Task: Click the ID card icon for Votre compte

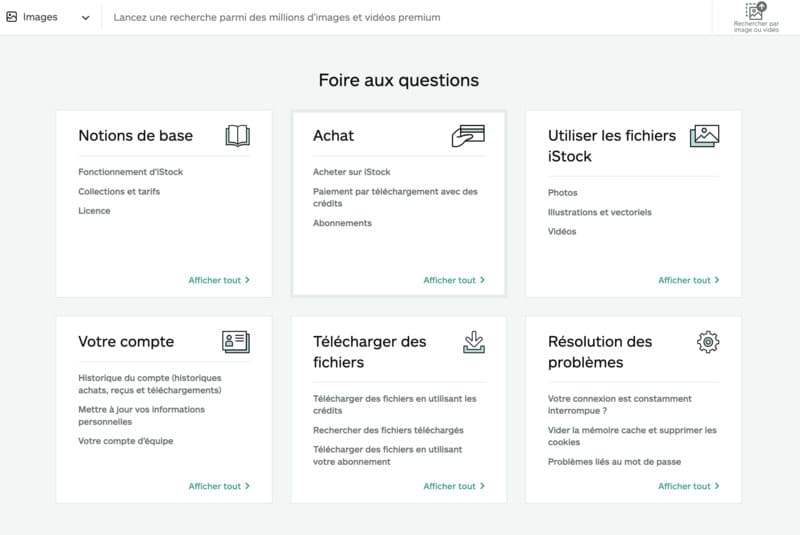Action: pos(236,342)
